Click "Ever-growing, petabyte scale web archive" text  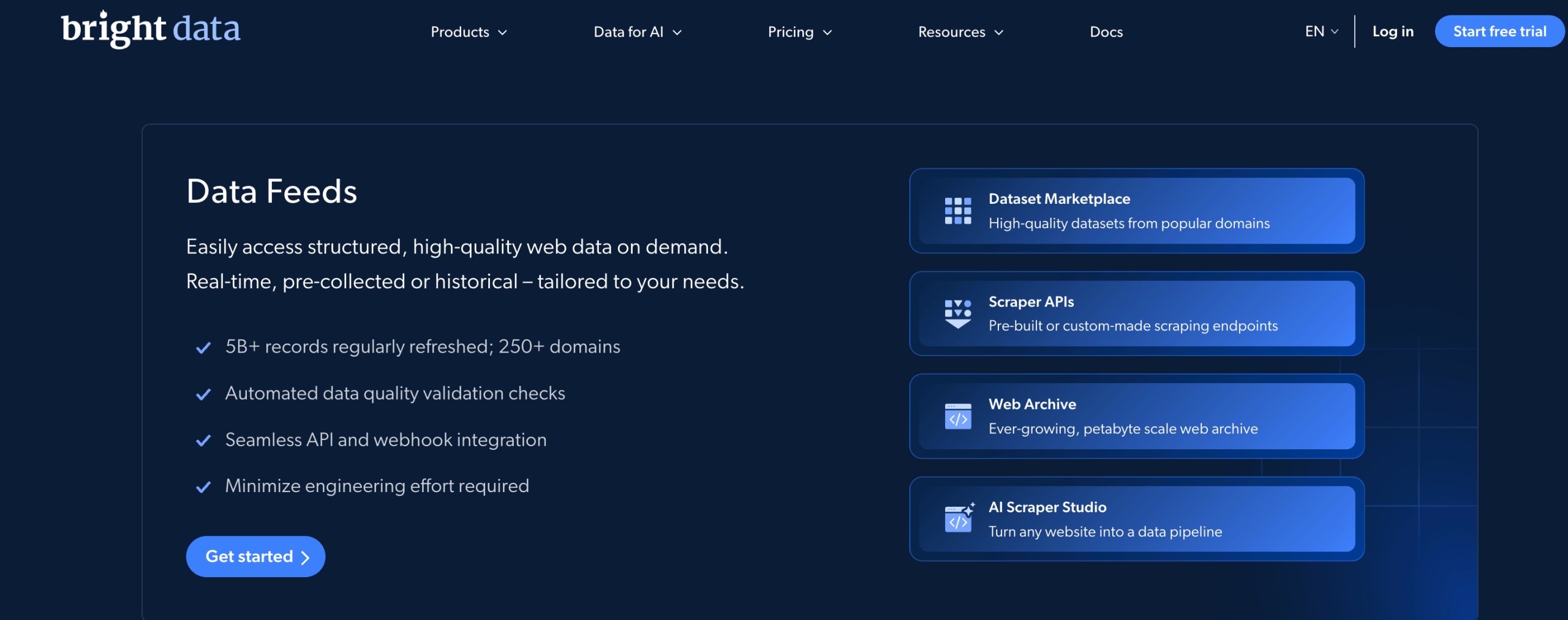click(1123, 428)
